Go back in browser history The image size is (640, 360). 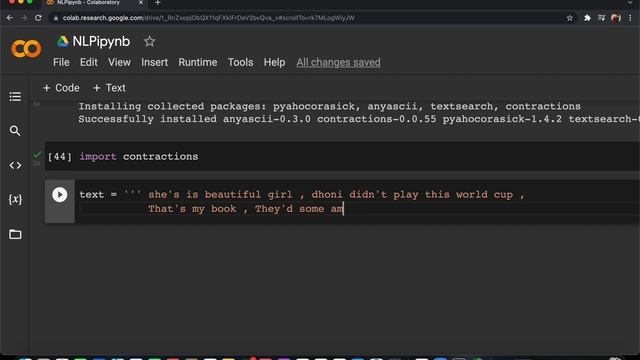pyautogui.click(x=10, y=18)
